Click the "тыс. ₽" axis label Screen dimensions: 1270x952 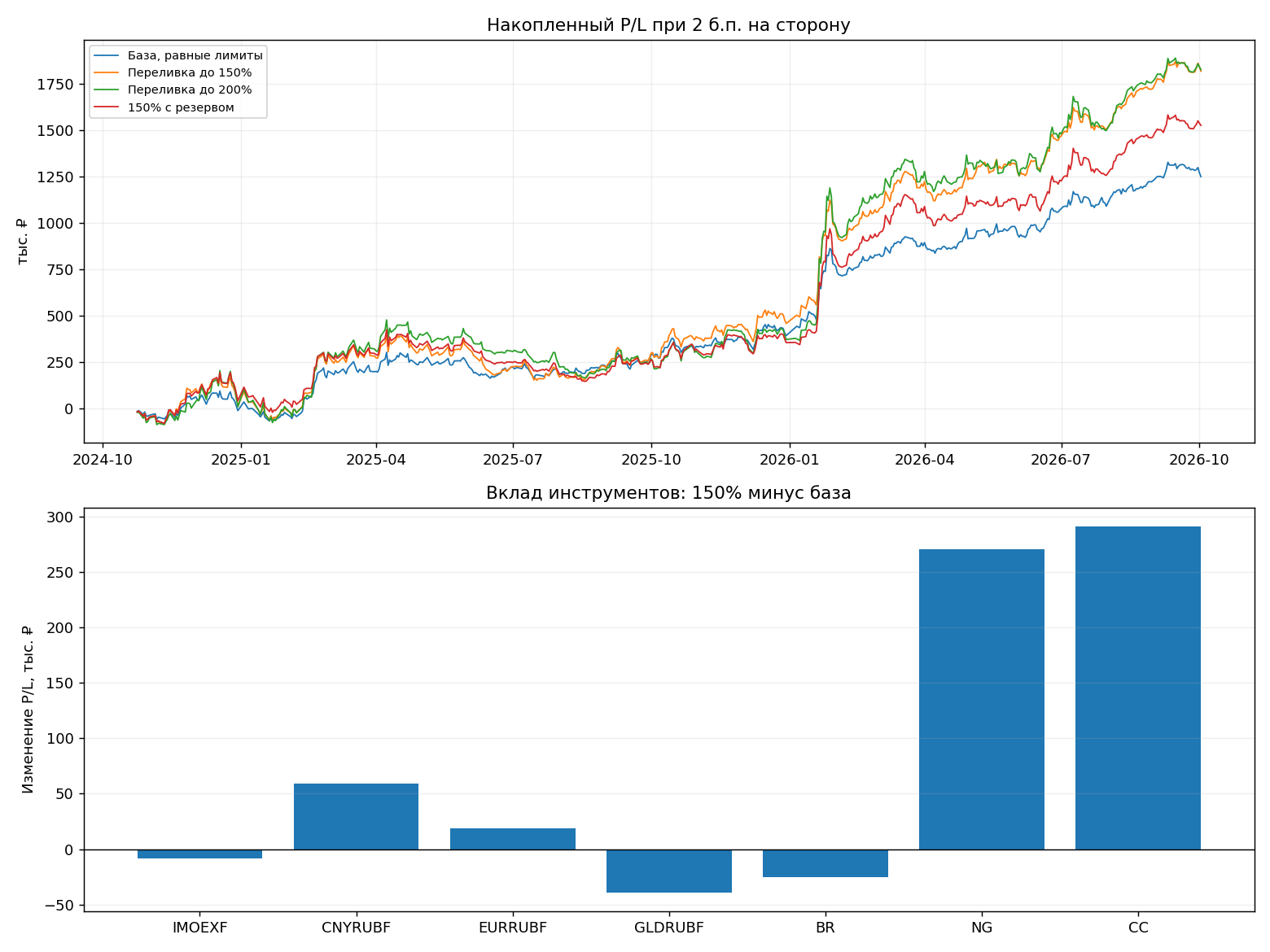tap(22, 241)
